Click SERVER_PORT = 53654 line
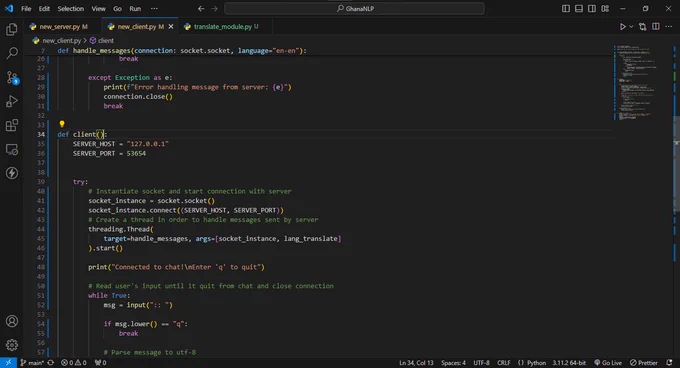Viewport: 680px width, 368px height. (109, 153)
